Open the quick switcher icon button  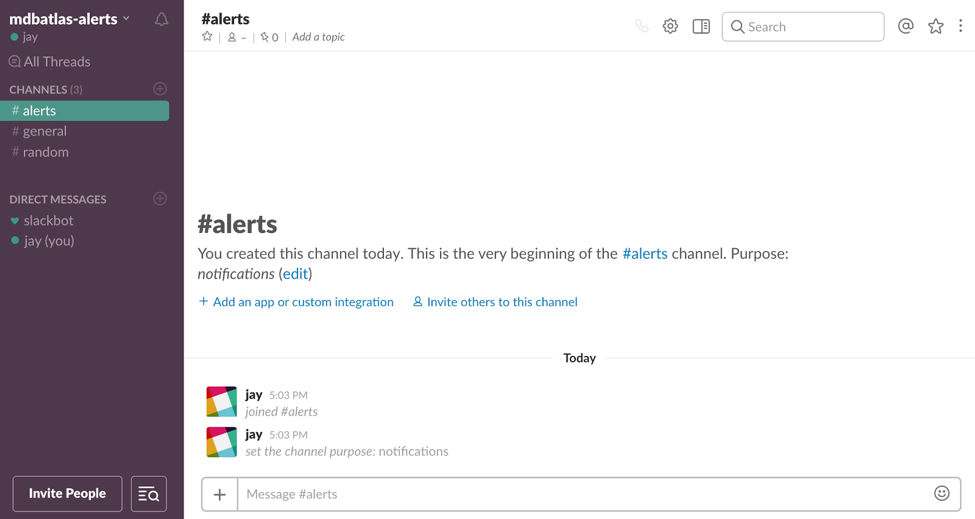pos(149,494)
